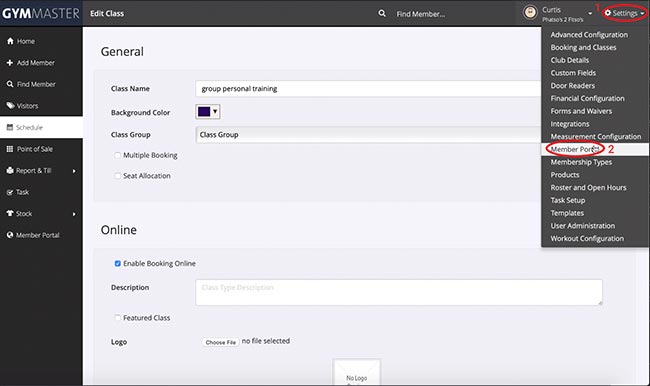
Task: Enable the Multiple Booking checkbox
Action: 118,155
